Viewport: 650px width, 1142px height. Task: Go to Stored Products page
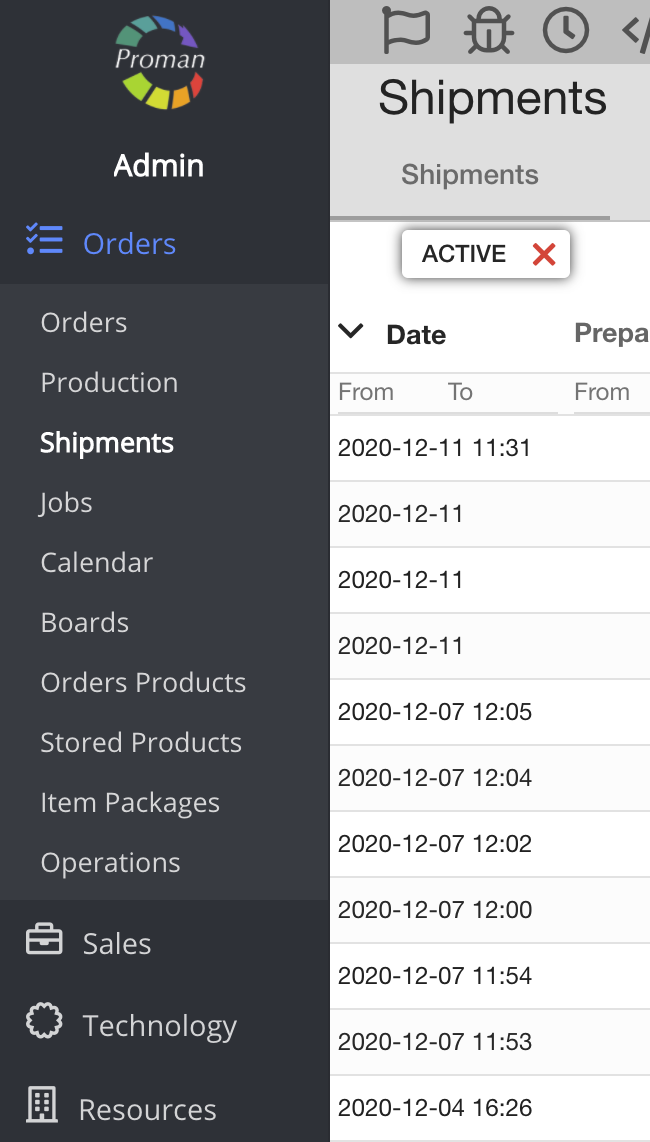pos(141,742)
